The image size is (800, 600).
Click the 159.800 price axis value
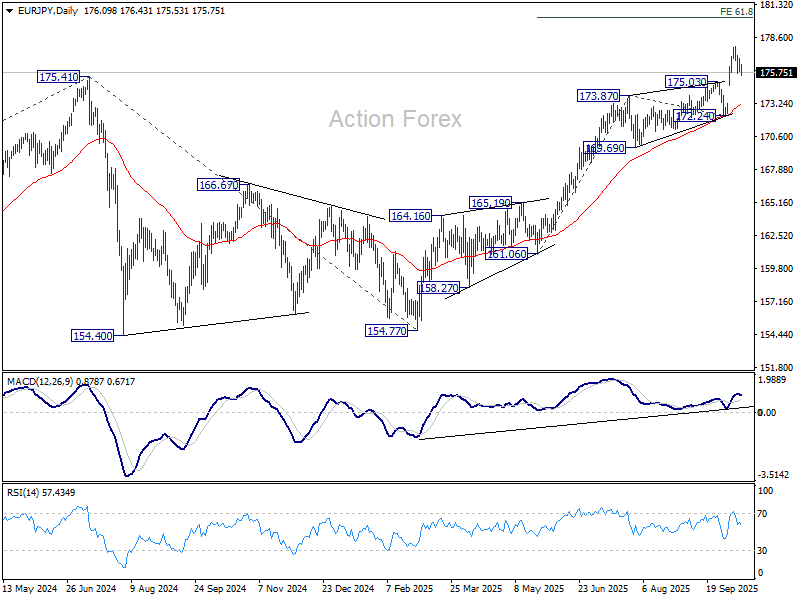pos(777,268)
